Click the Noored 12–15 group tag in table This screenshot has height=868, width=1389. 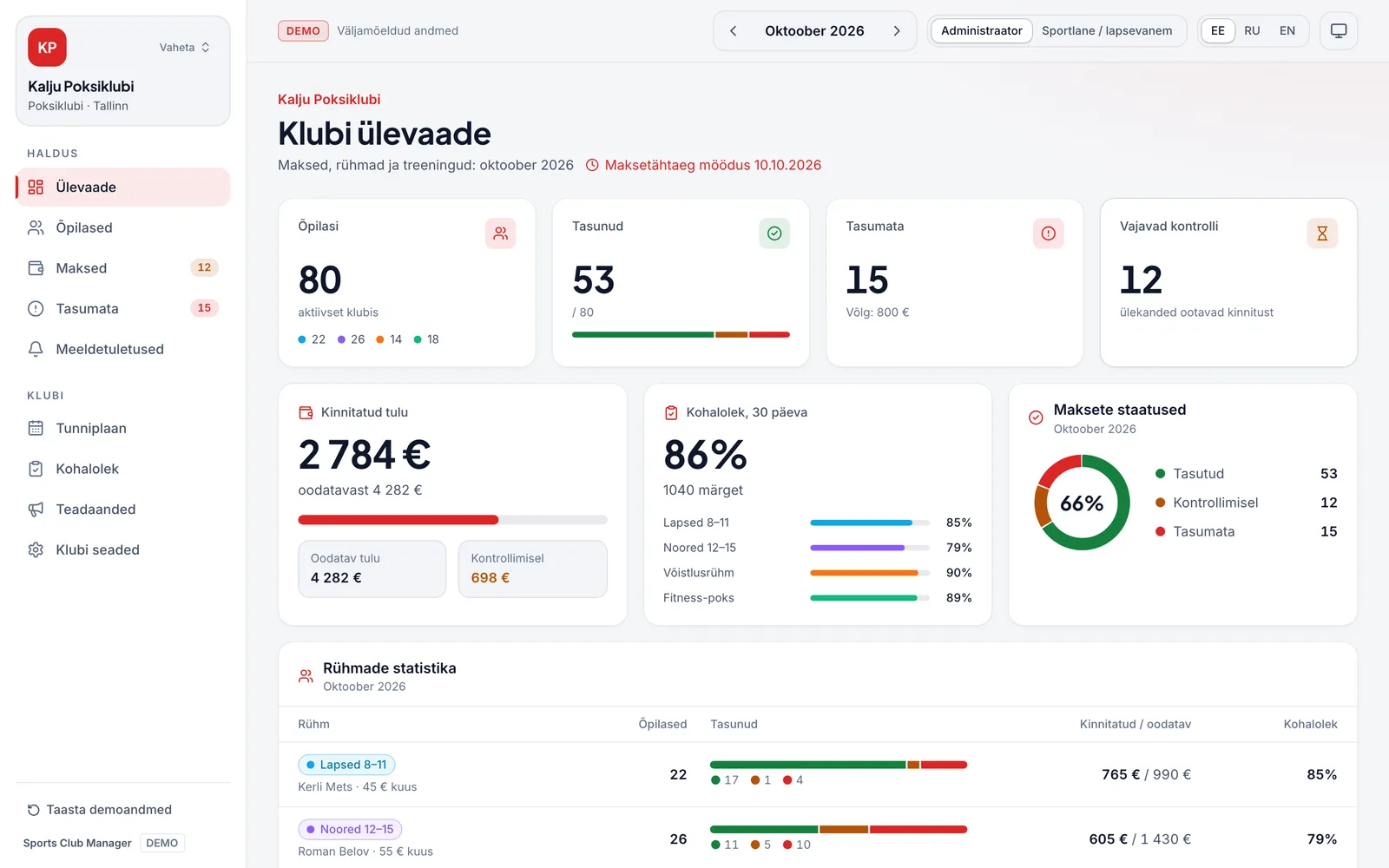pyautogui.click(x=350, y=830)
